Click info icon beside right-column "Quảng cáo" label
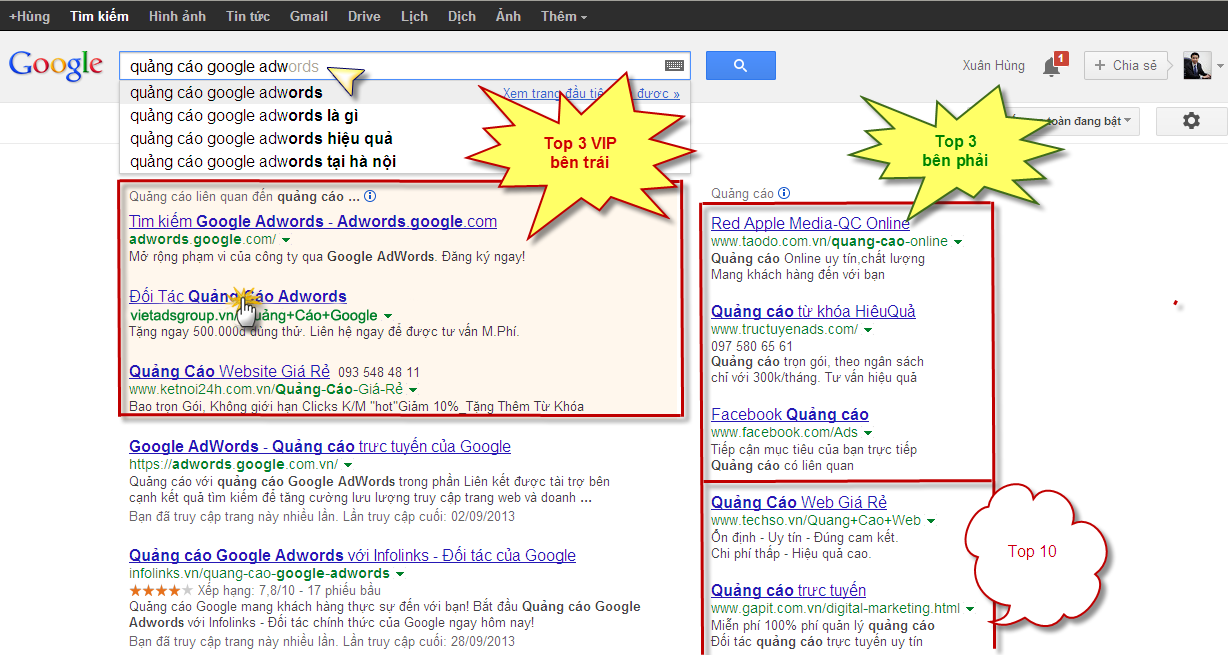 point(785,193)
